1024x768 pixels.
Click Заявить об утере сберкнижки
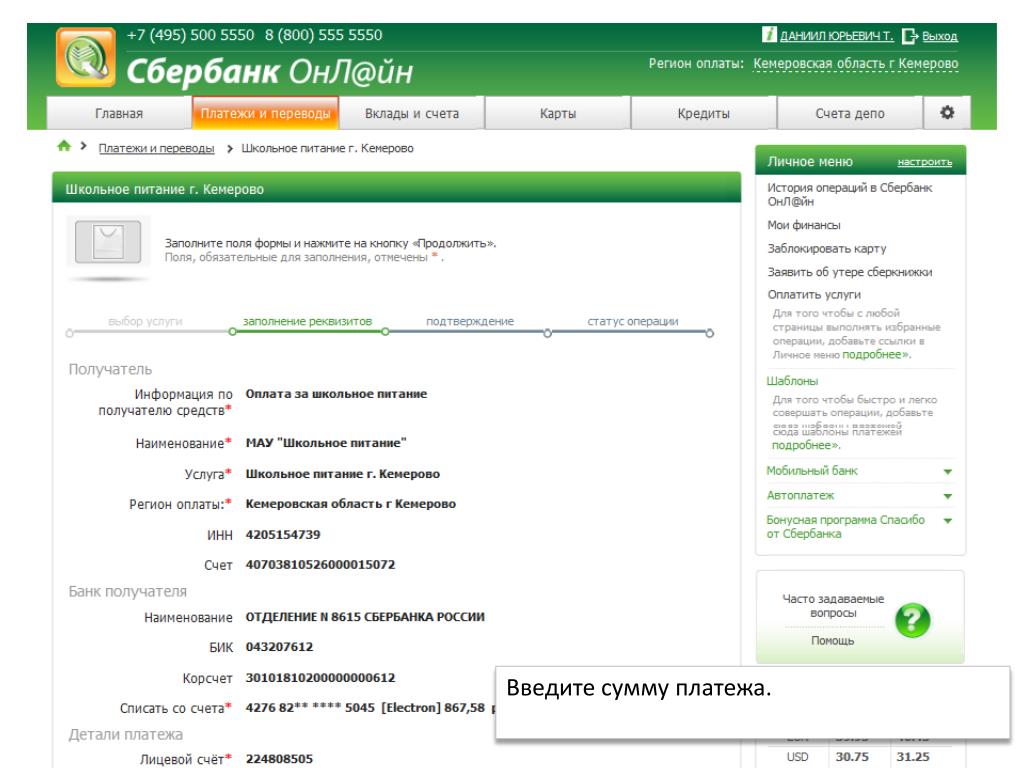850,272
